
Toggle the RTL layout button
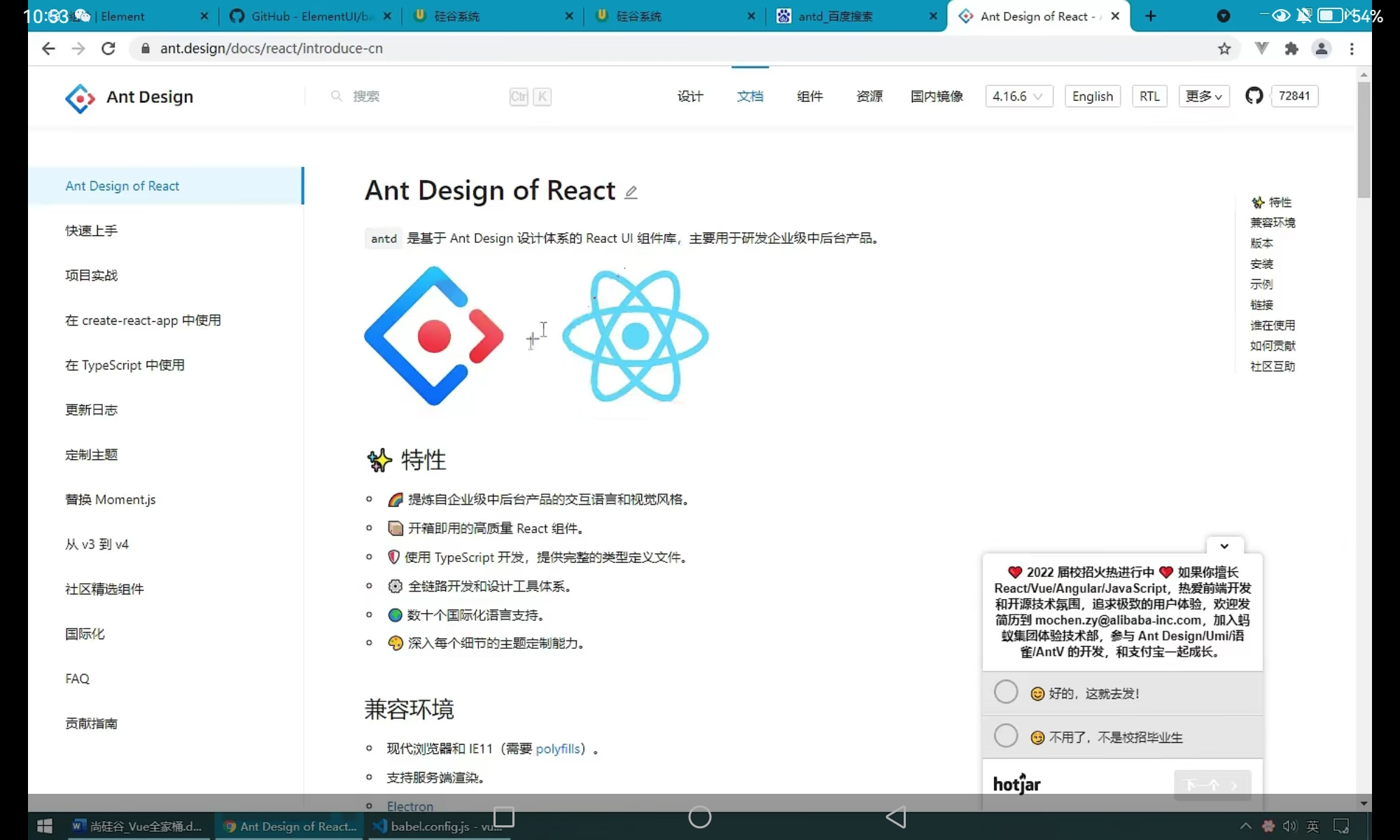(x=1149, y=97)
